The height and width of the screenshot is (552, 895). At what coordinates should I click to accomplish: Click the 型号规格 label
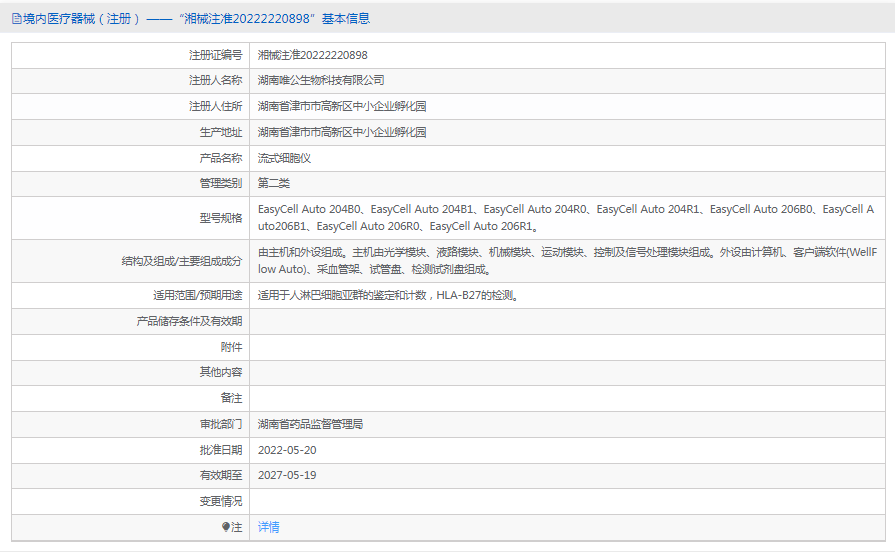[221, 218]
